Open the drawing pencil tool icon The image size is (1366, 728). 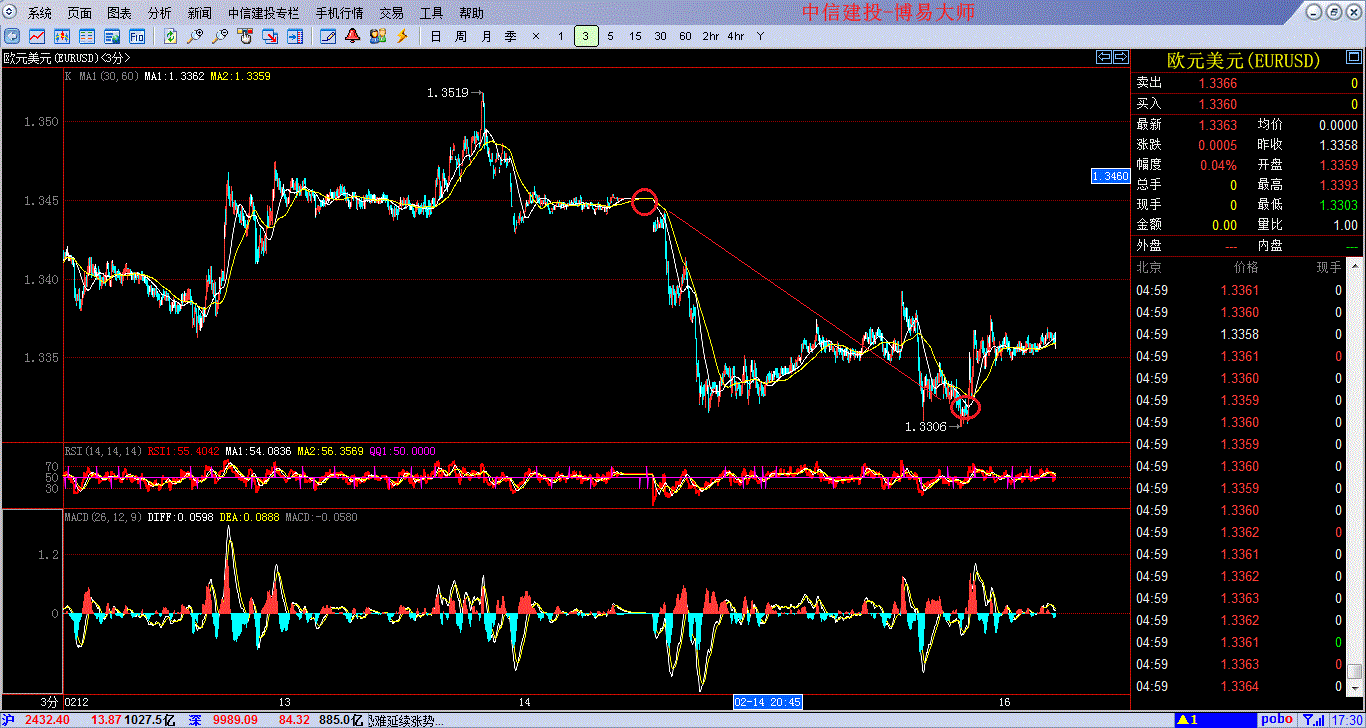pyautogui.click(x=328, y=36)
